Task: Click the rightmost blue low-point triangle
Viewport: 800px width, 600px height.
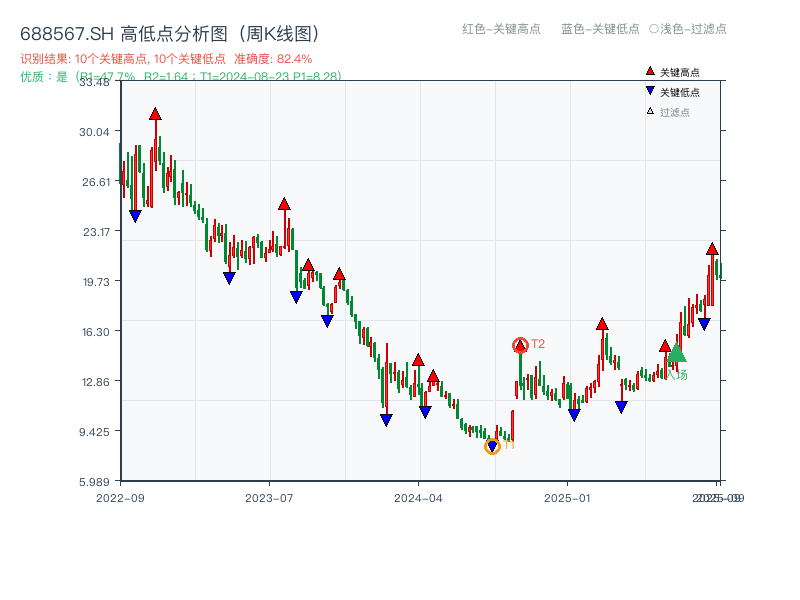Action: [706, 321]
